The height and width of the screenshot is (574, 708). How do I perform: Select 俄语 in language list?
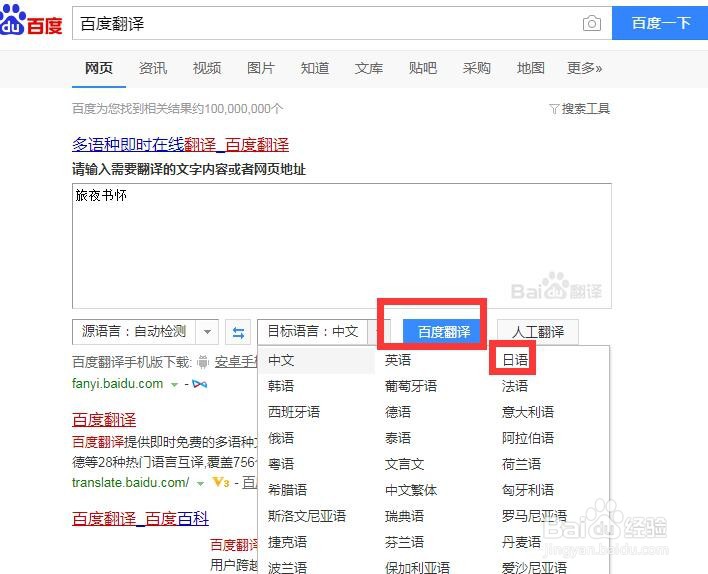[x=281, y=438]
